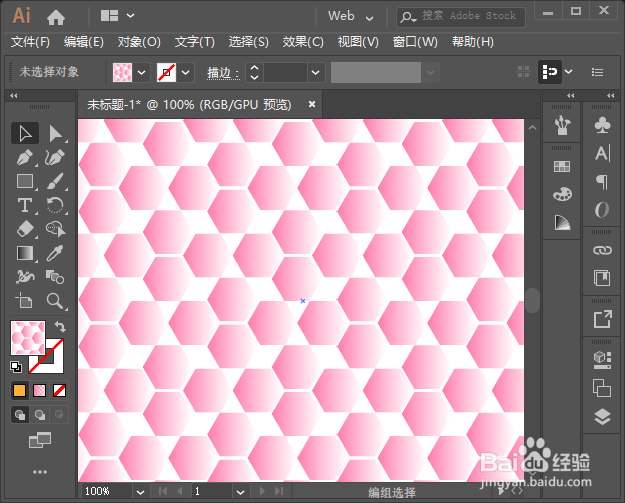The height and width of the screenshot is (503, 625).
Task: Click the 描边 stroke label link
Action: (x=223, y=73)
